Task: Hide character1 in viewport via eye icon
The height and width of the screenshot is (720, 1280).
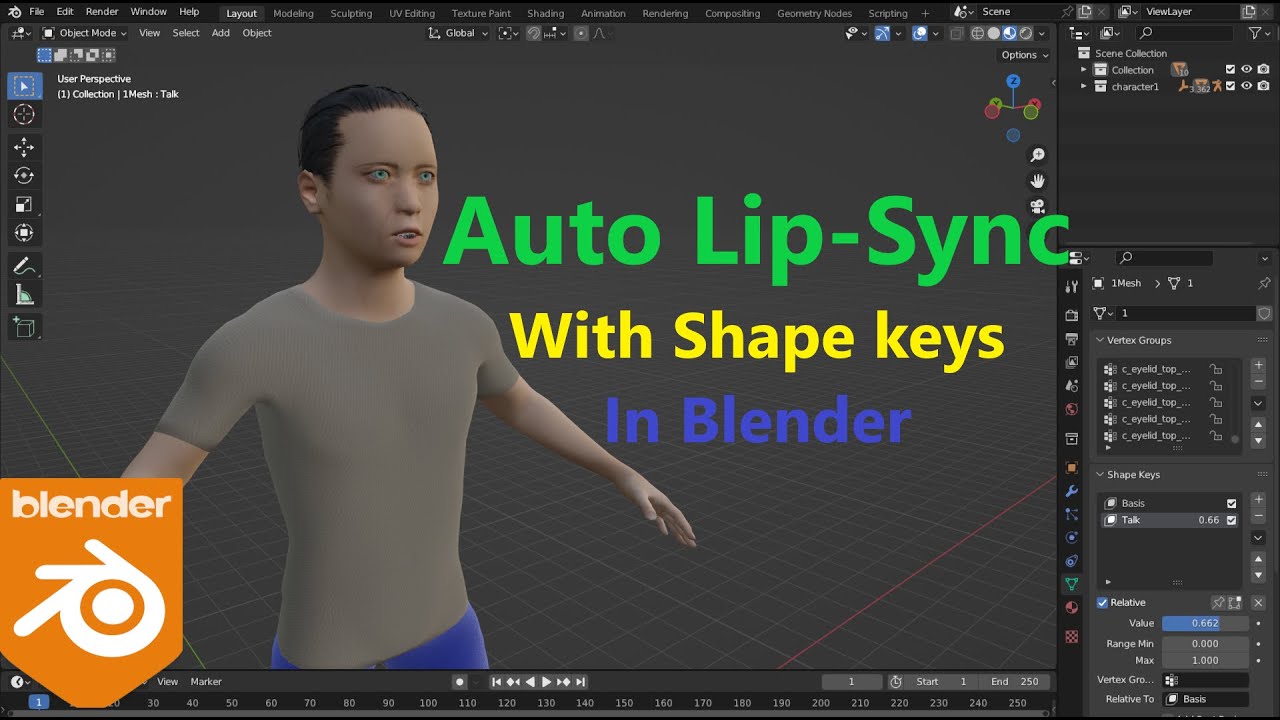Action: pyautogui.click(x=1247, y=86)
